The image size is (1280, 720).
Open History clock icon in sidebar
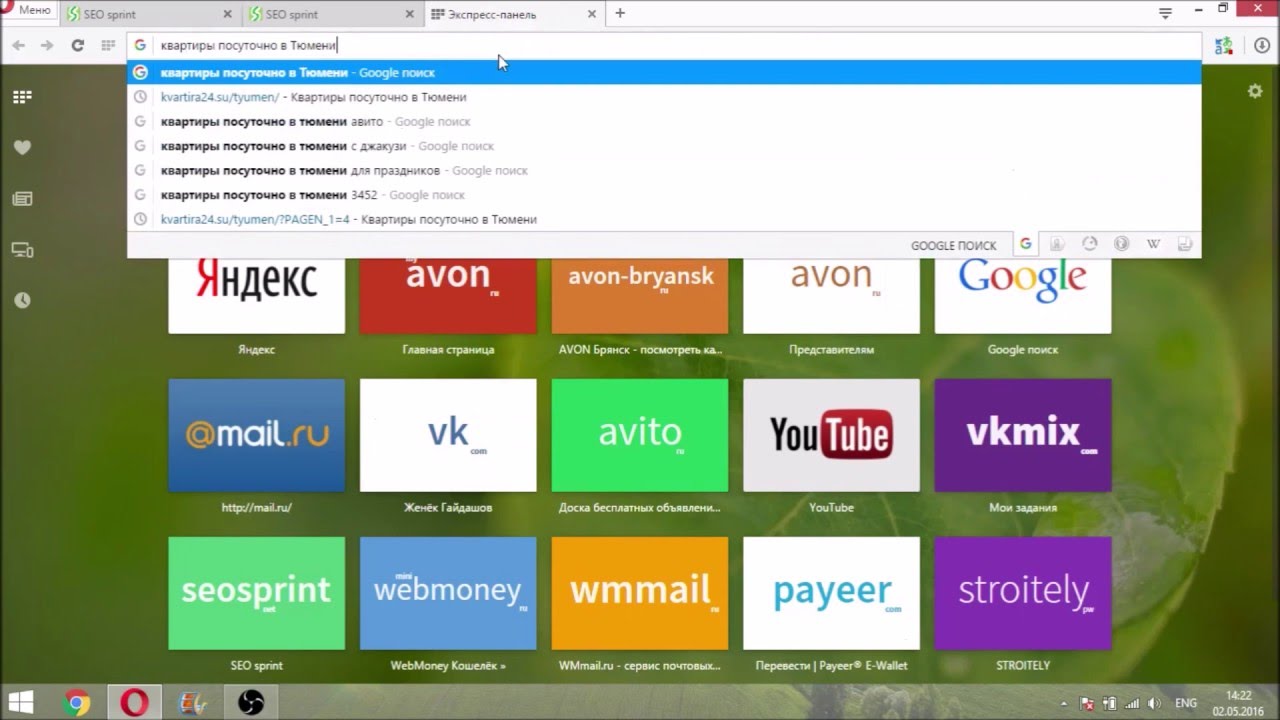pyautogui.click(x=22, y=300)
